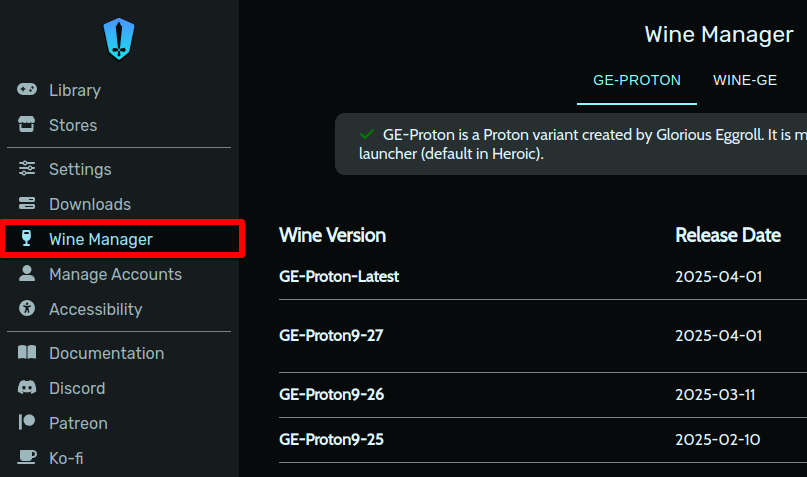807x477 pixels.
Task: Click the Heroic launcher logo icon
Action: pos(119,38)
